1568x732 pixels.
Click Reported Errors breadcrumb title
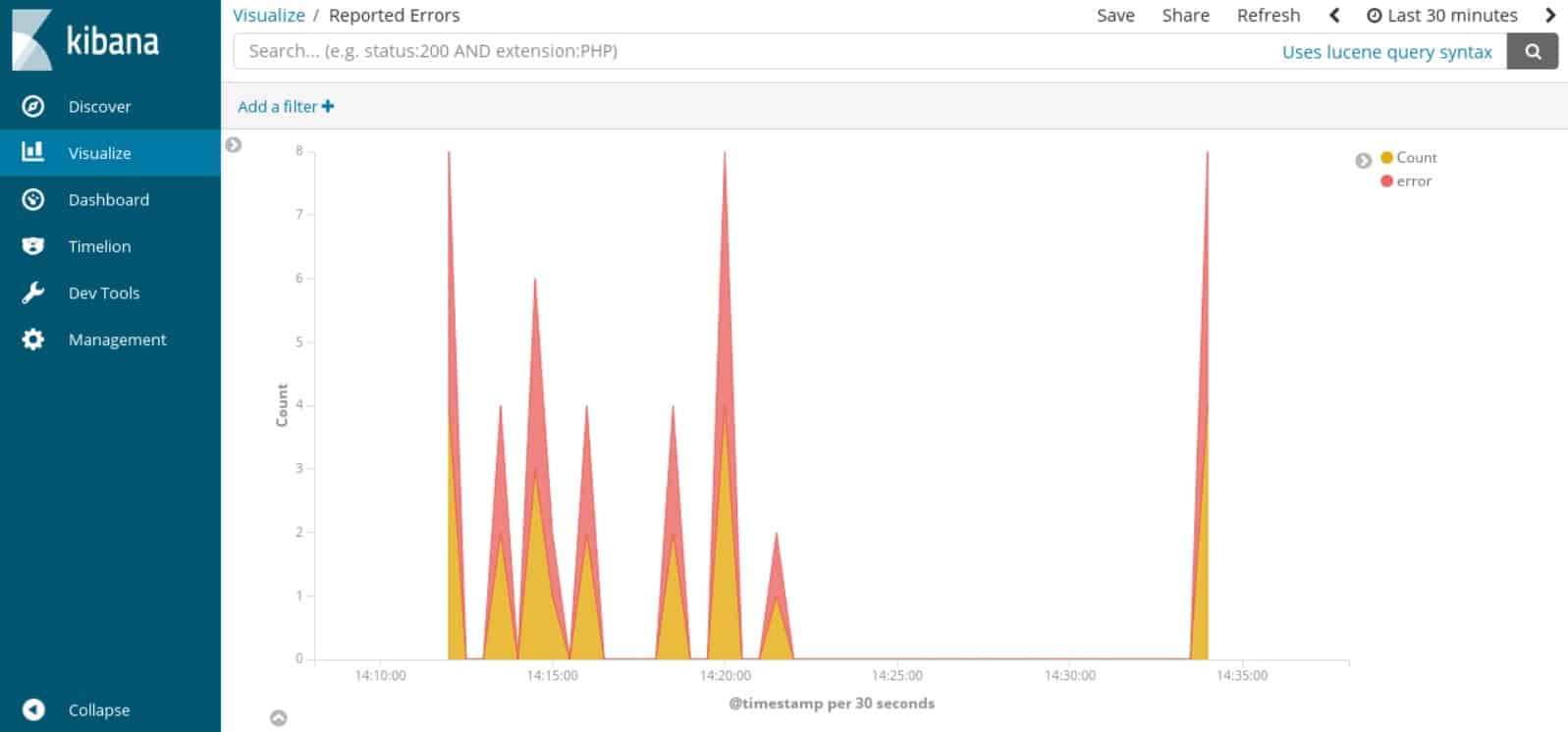tap(394, 15)
